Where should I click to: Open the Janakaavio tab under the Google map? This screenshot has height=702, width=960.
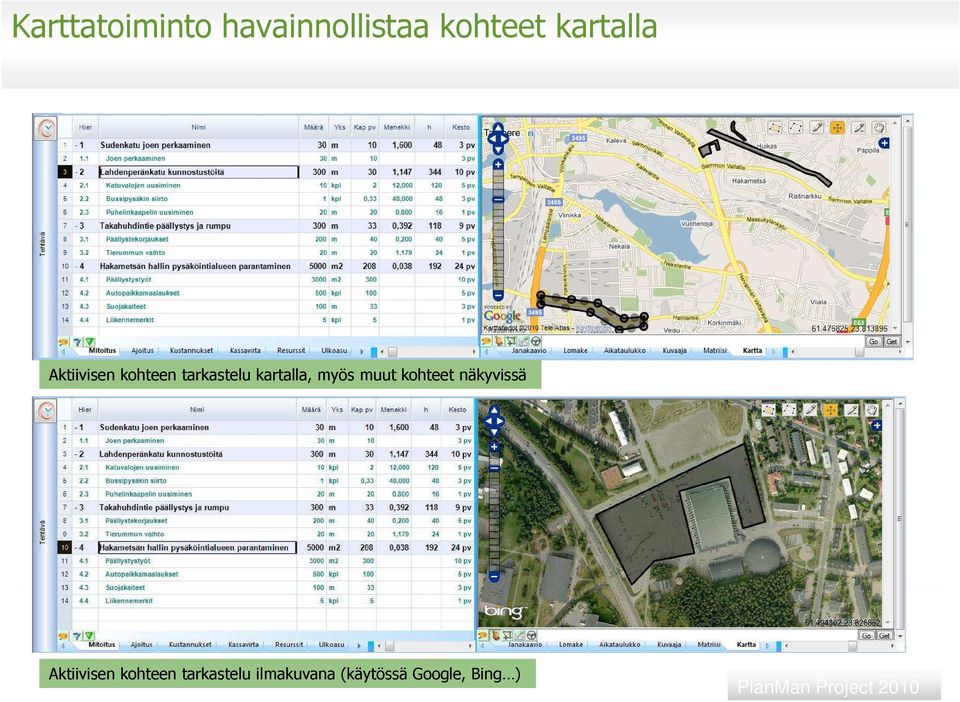point(529,351)
